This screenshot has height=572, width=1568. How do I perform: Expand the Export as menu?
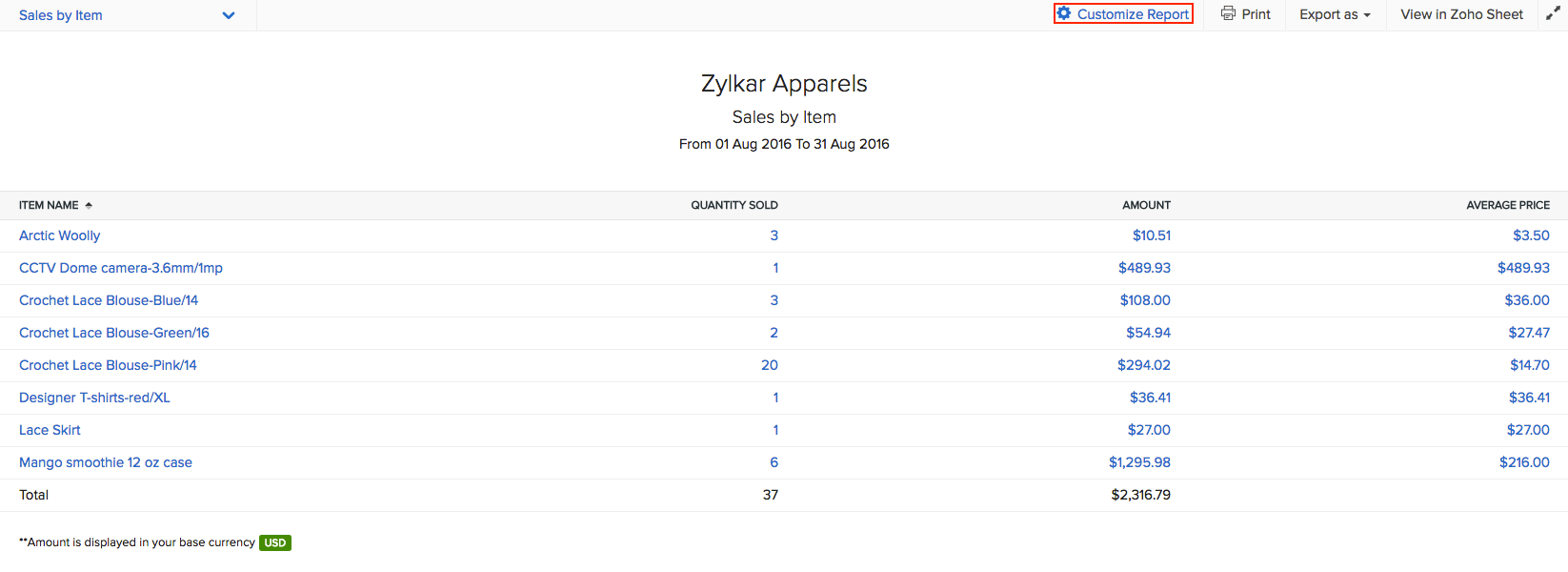1335,14
